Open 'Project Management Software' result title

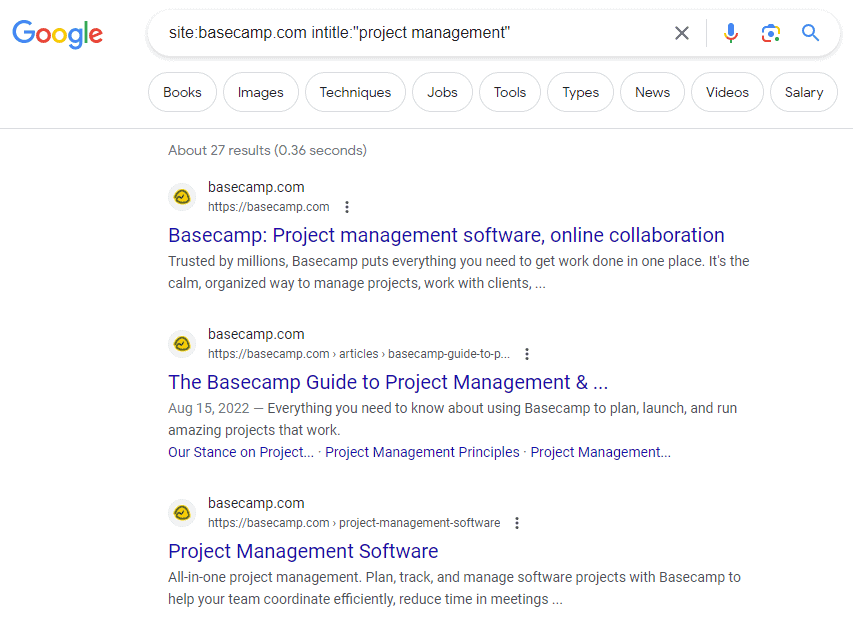point(303,551)
